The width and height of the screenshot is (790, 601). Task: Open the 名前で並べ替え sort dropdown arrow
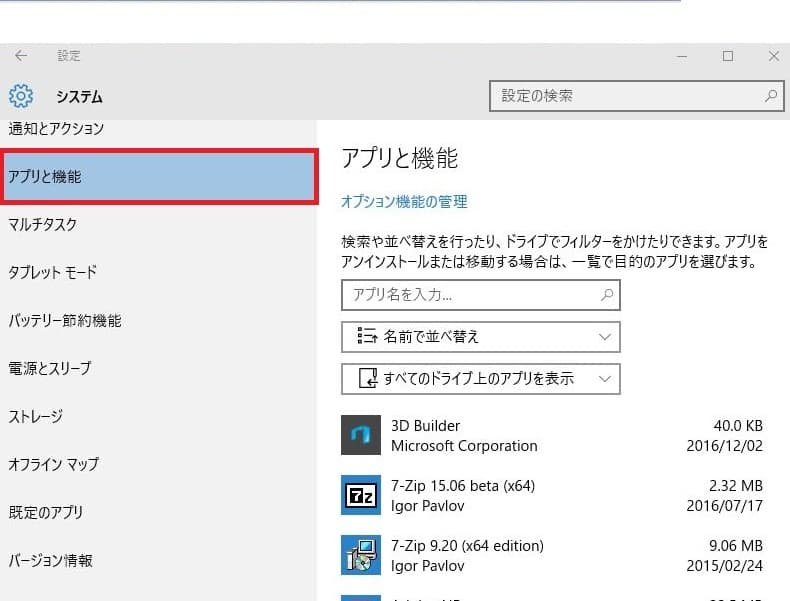605,337
